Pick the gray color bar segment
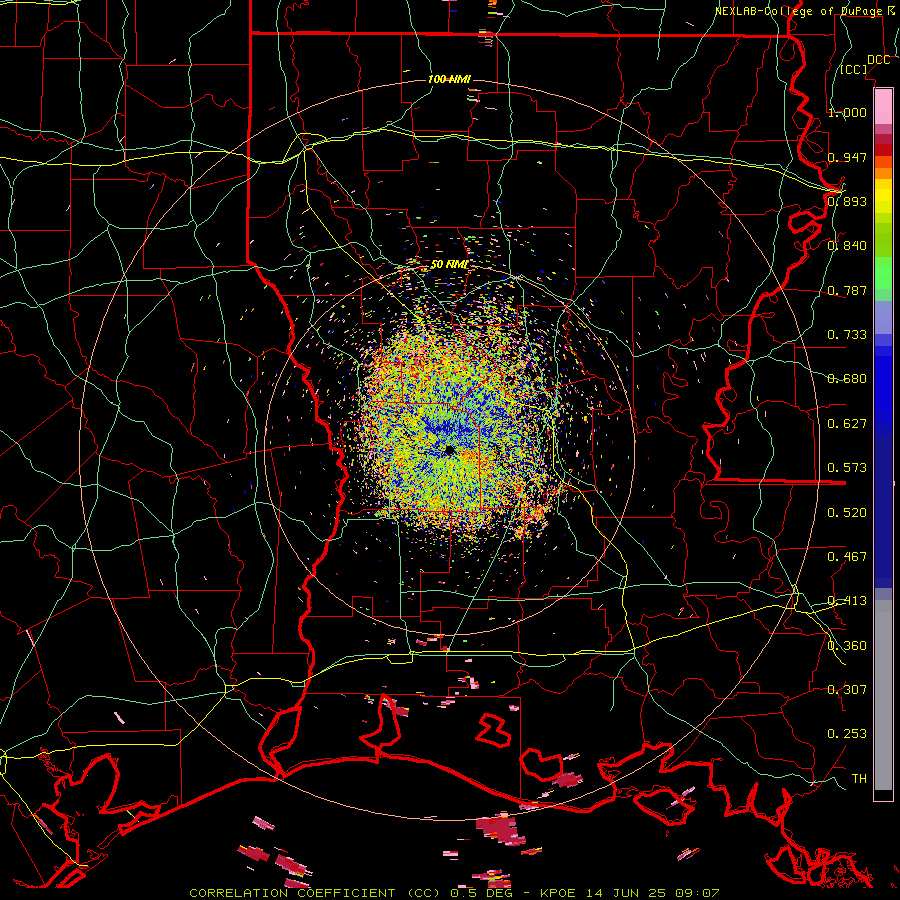The height and width of the screenshot is (900, 900). (x=883, y=695)
